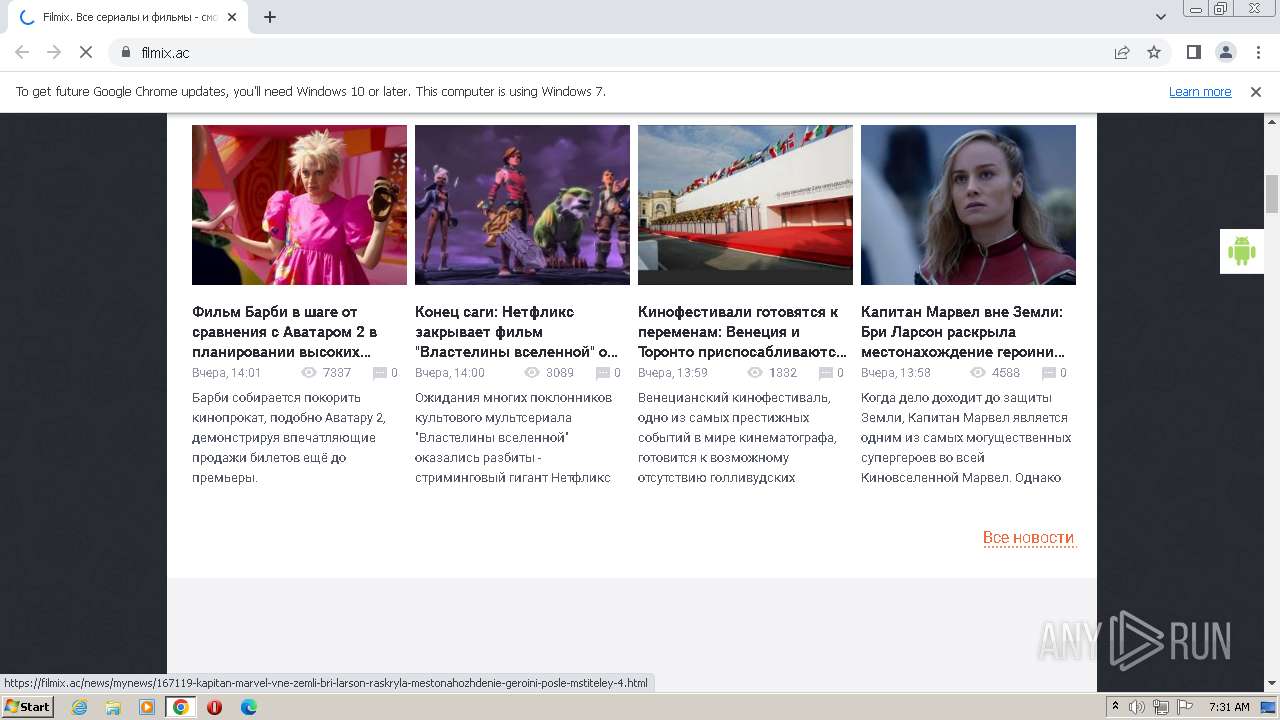Click Chrome taskbar icon
1280x720 pixels.
coord(181,707)
